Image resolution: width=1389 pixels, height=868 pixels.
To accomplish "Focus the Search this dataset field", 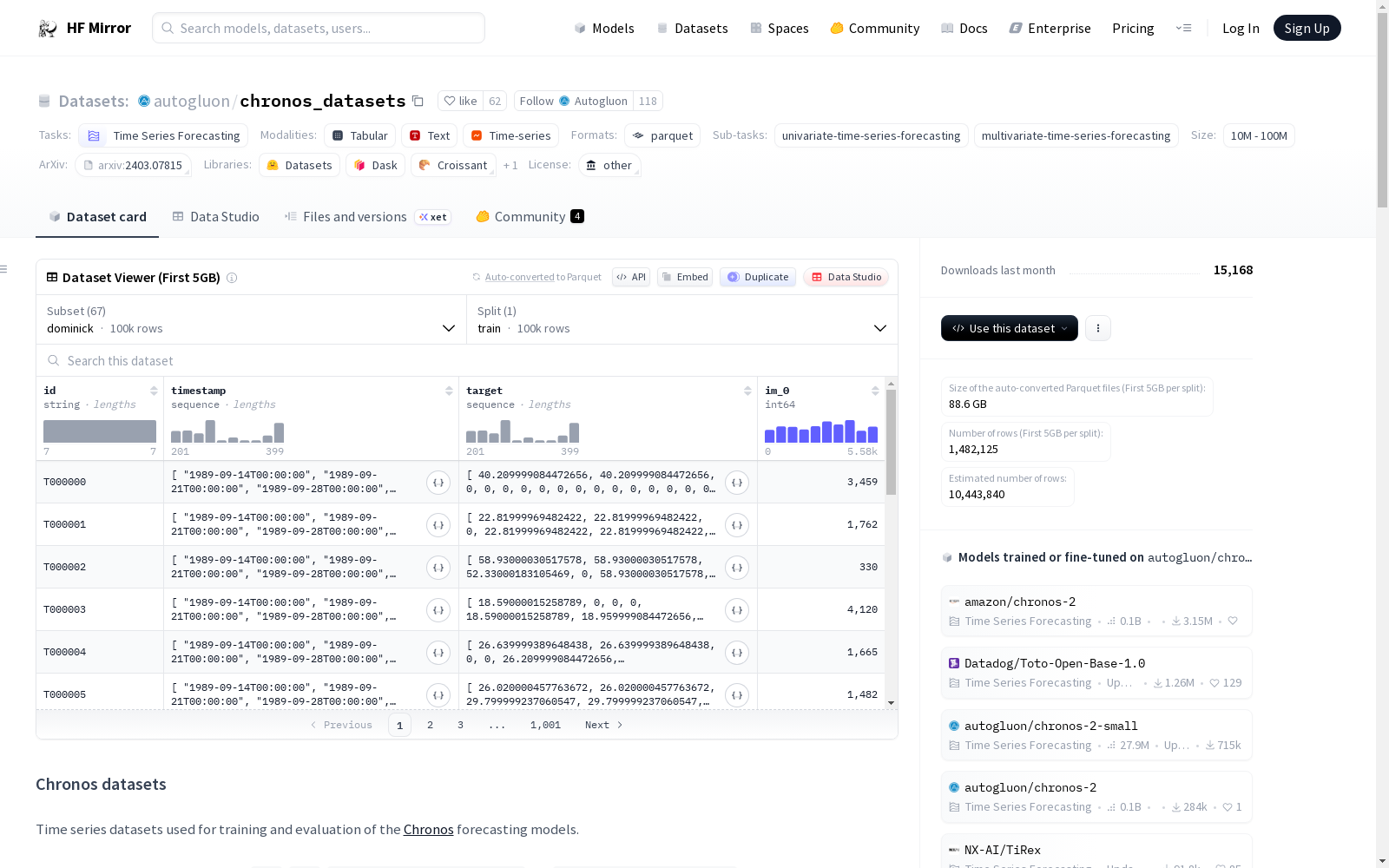I will coord(467,360).
